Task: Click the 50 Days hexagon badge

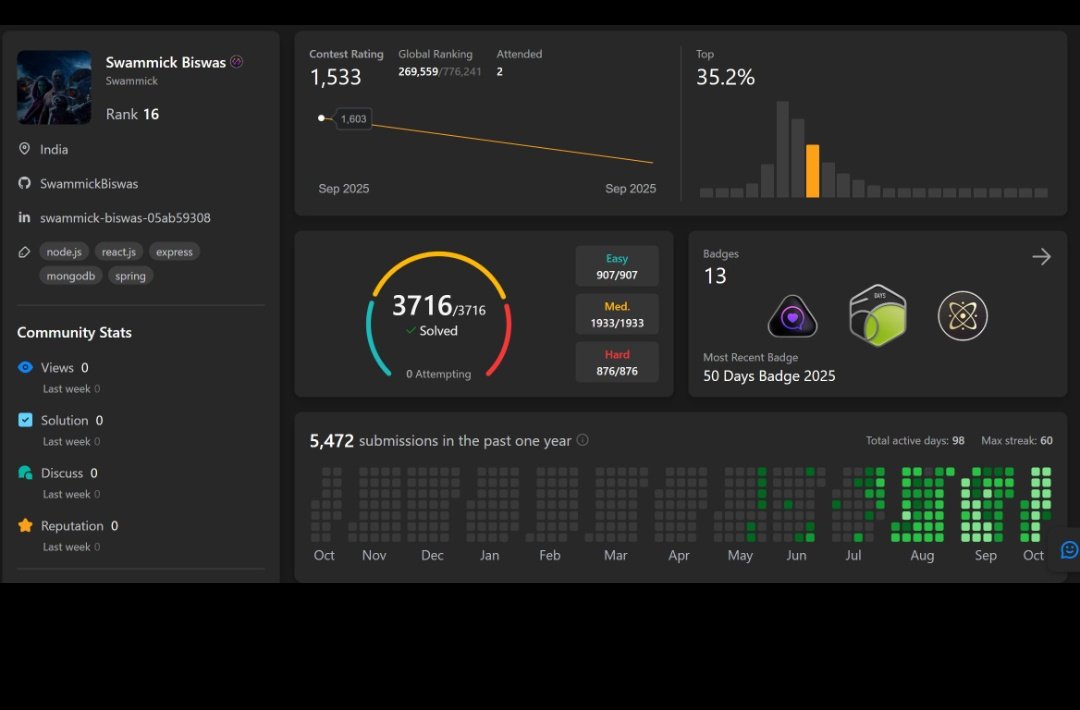Action: [x=878, y=315]
